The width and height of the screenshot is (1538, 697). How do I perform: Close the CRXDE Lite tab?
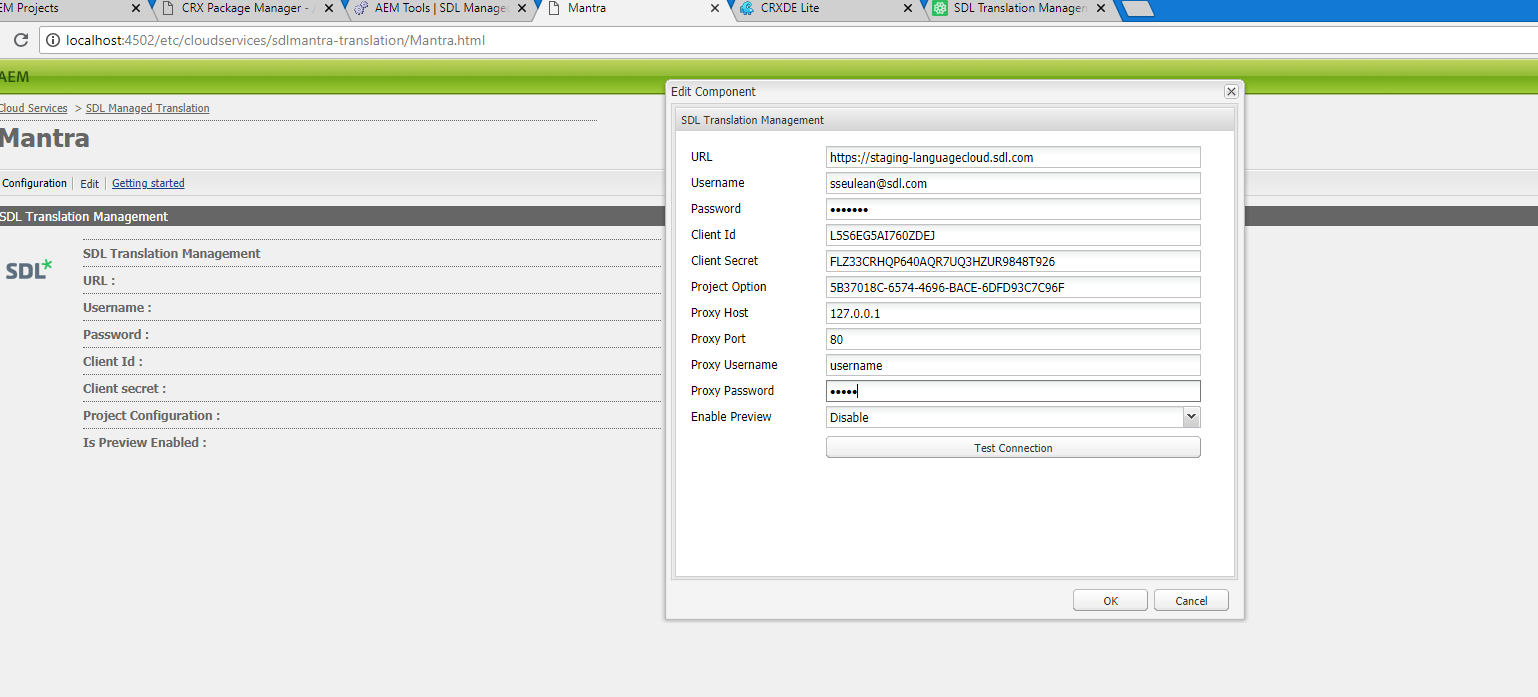coord(907,8)
